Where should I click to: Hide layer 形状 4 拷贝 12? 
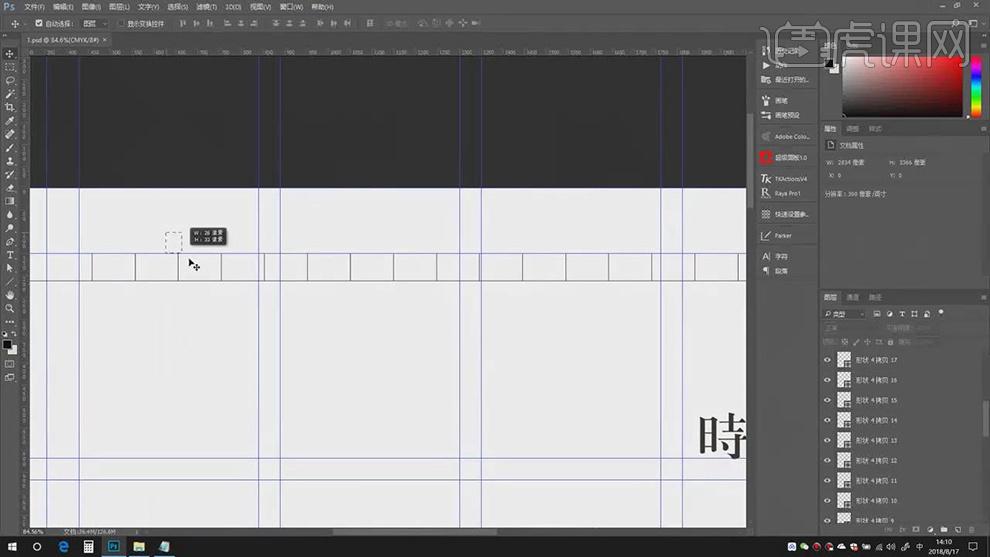coord(827,460)
